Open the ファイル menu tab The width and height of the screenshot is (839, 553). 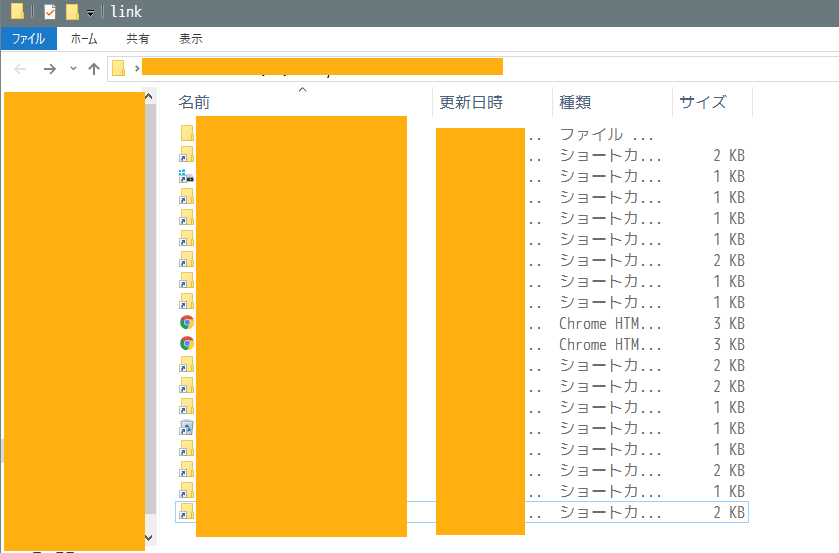[x=28, y=39]
